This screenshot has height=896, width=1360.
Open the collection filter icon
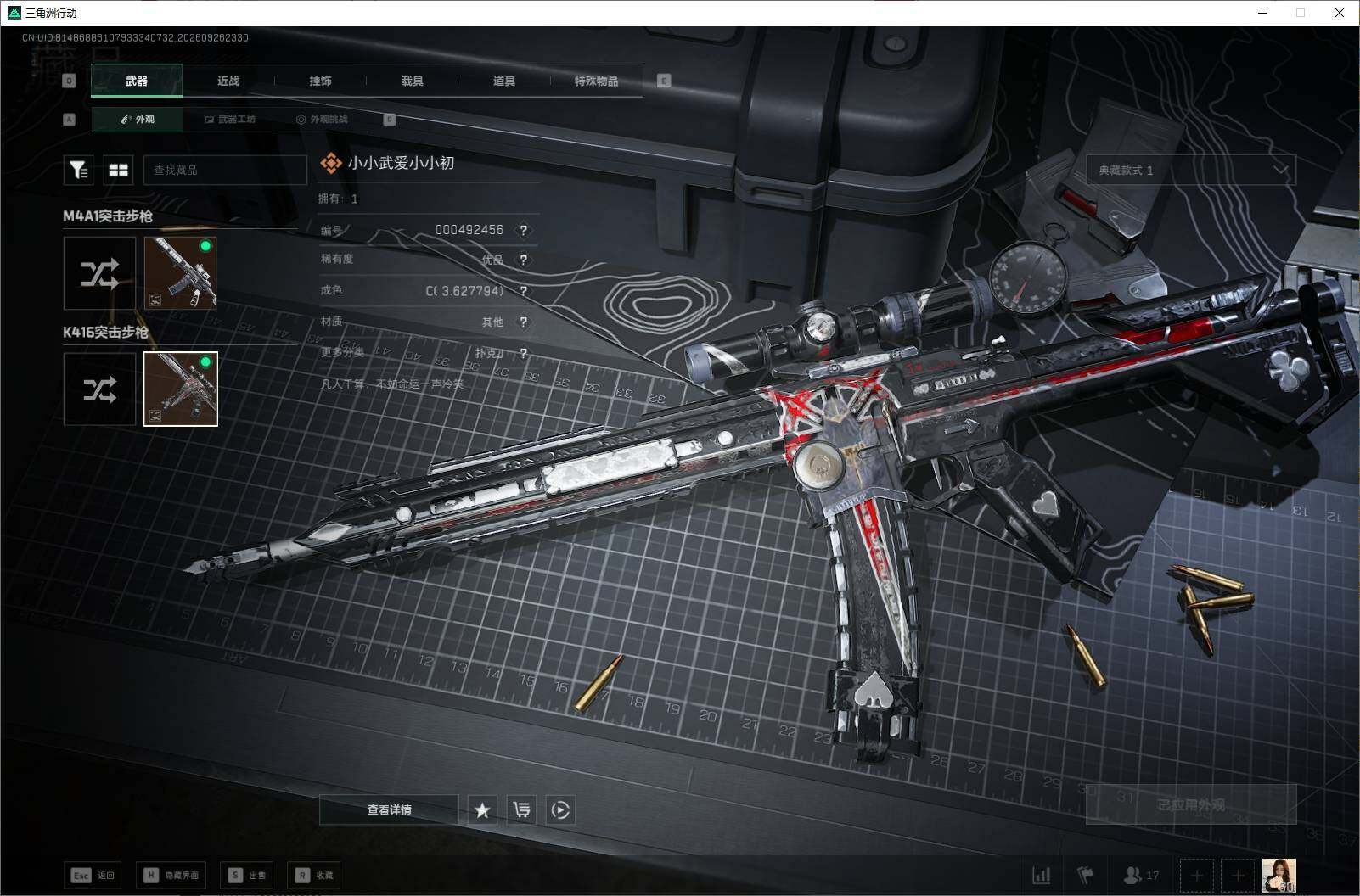(x=78, y=170)
